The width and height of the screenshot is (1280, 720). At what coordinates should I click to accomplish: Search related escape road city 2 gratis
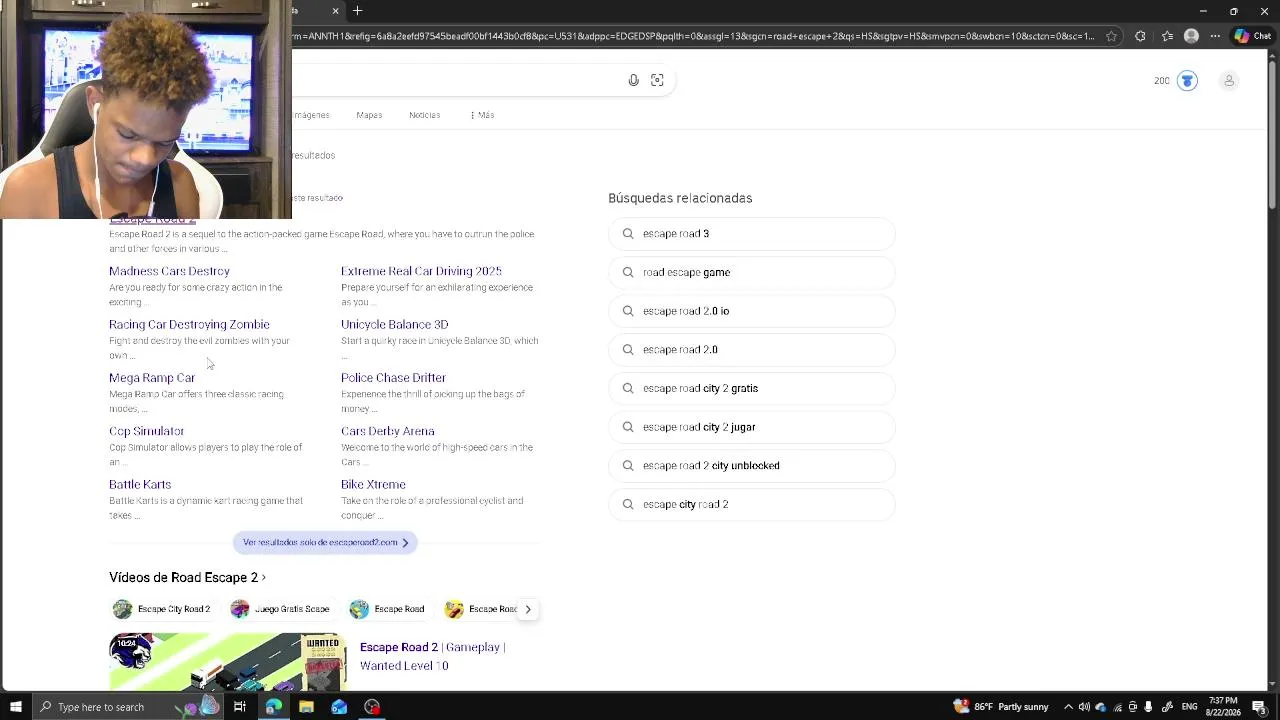(751, 388)
